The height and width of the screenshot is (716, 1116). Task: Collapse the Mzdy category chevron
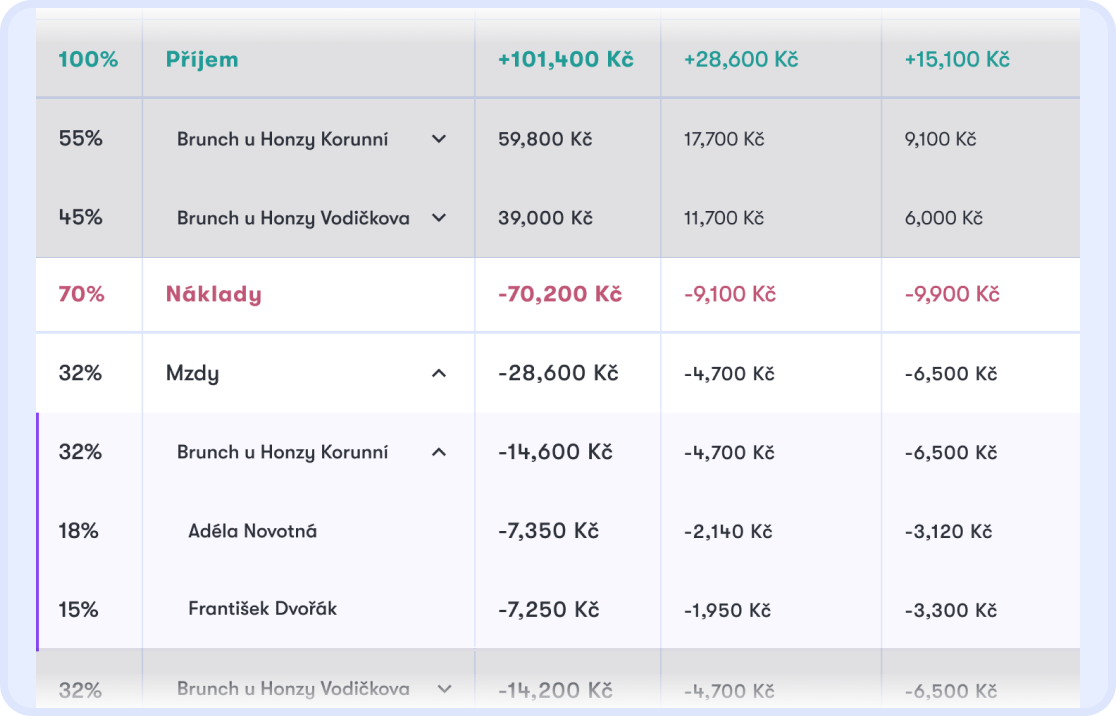[x=439, y=373]
